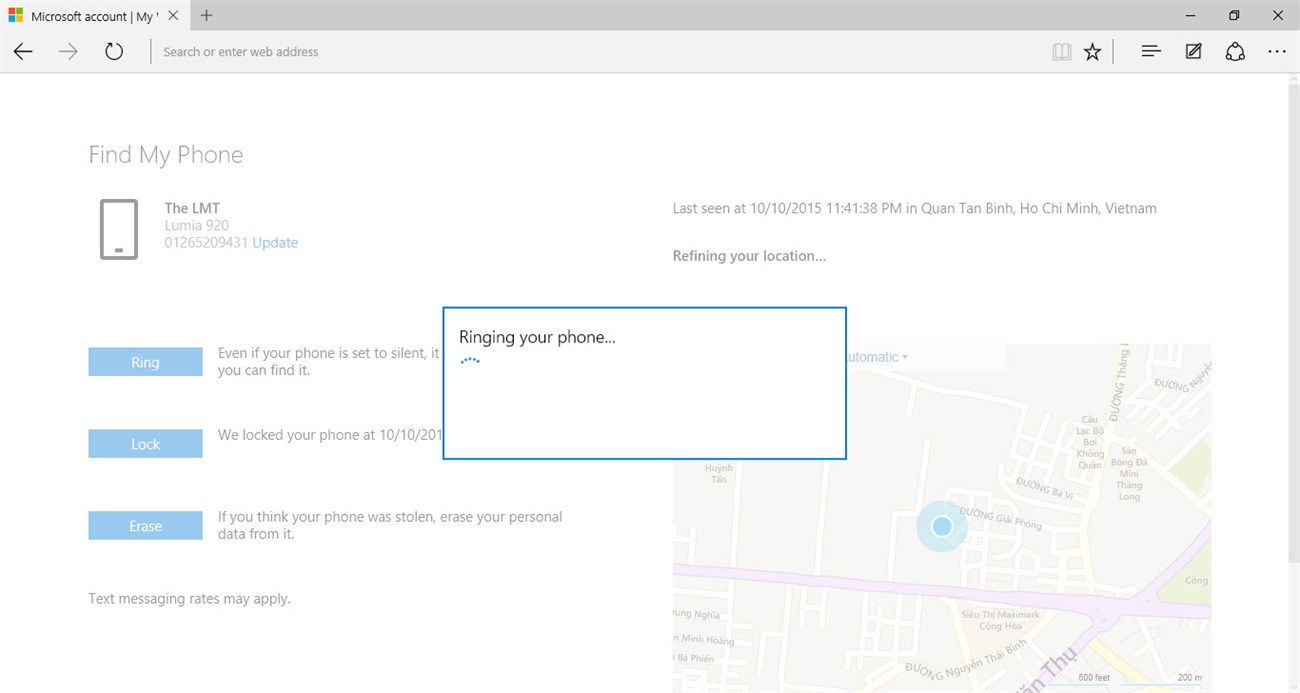1300x693 pixels.
Task: Click the Erase button
Action: pos(145,526)
